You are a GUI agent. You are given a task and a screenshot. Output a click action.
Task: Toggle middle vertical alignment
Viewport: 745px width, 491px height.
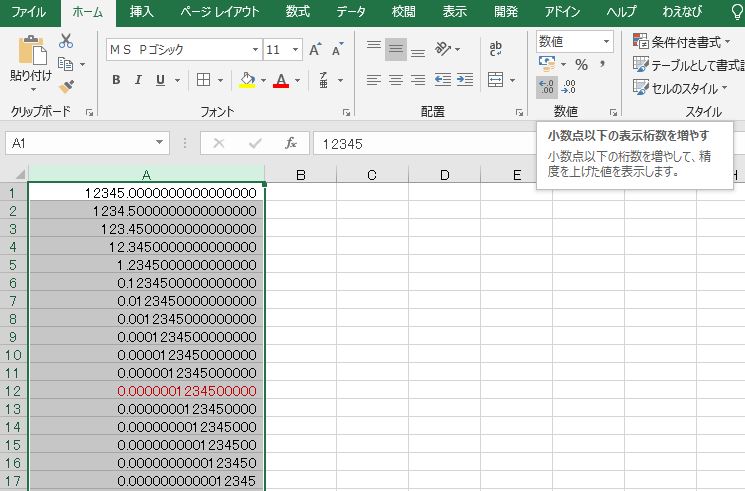(x=396, y=49)
